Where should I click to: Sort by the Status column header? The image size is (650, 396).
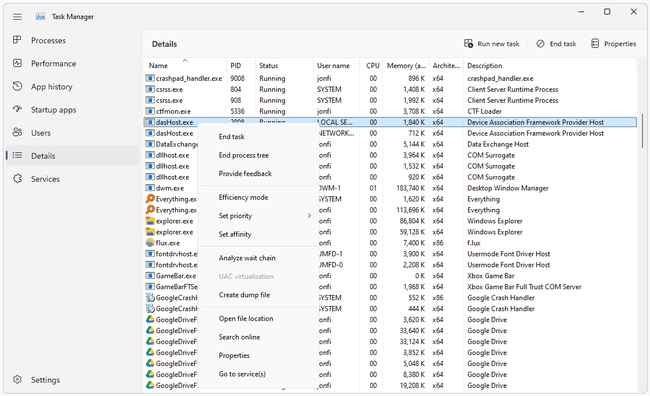(x=284, y=65)
